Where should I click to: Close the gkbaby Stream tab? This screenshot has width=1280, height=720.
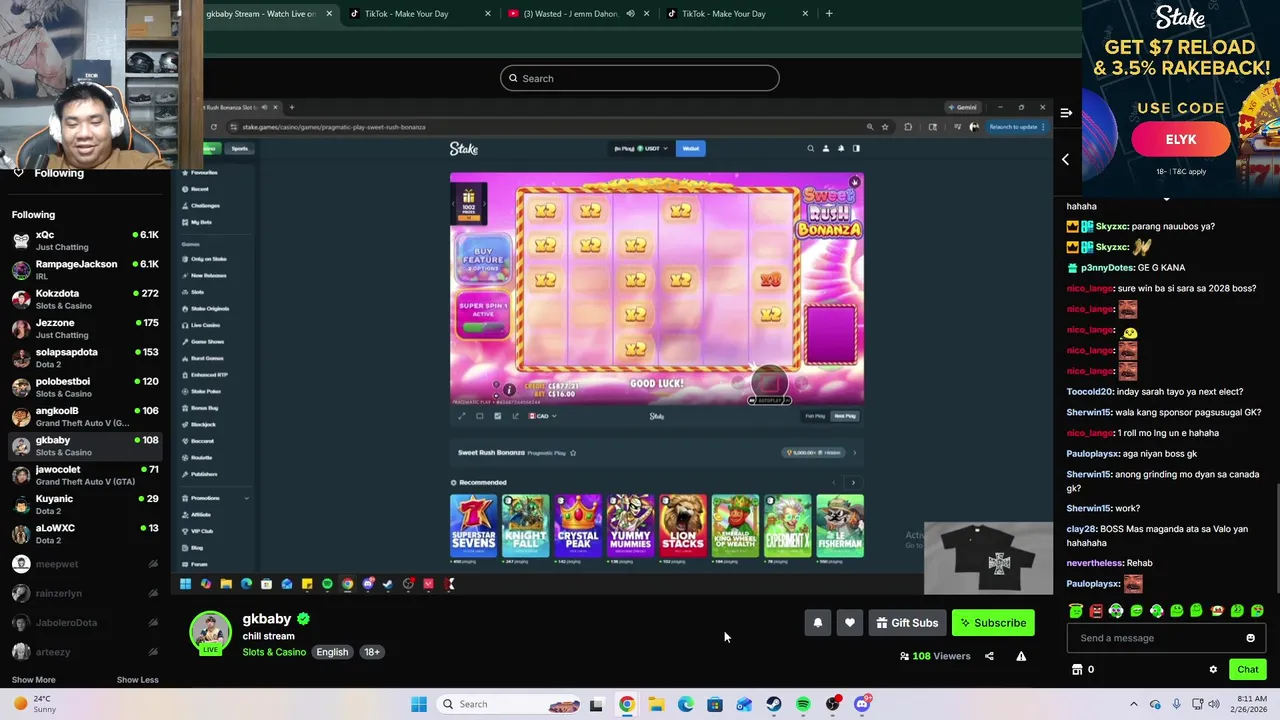click(329, 14)
